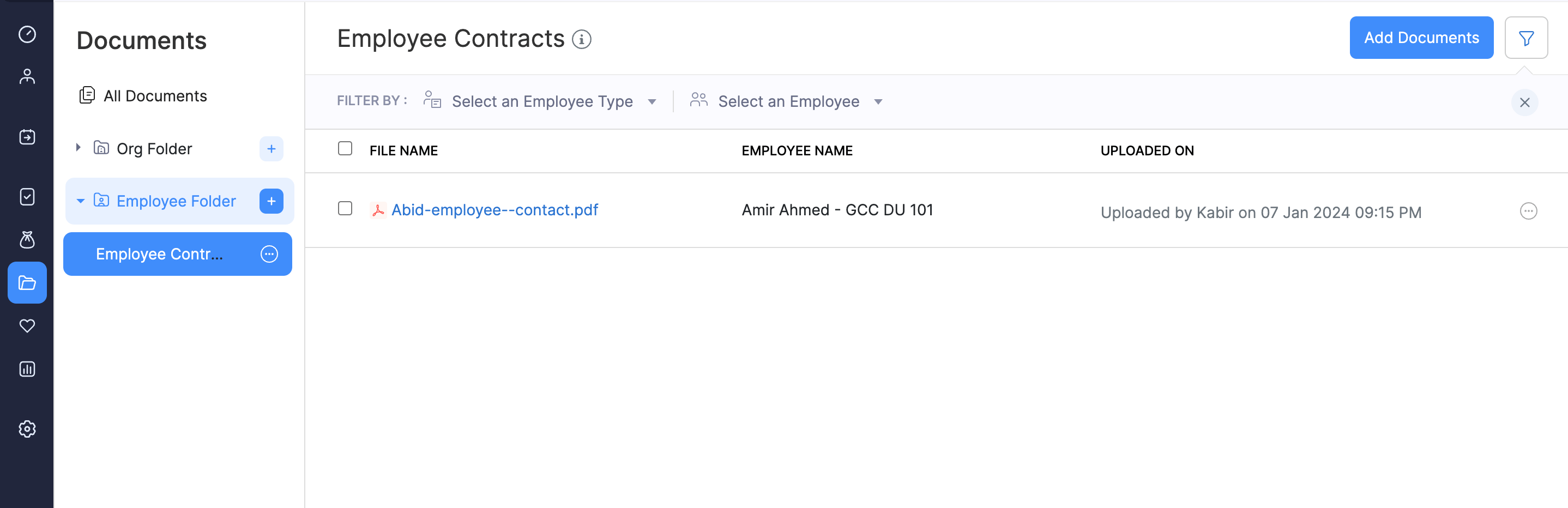
Task: Click the Add Documents button
Action: point(1421,38)
